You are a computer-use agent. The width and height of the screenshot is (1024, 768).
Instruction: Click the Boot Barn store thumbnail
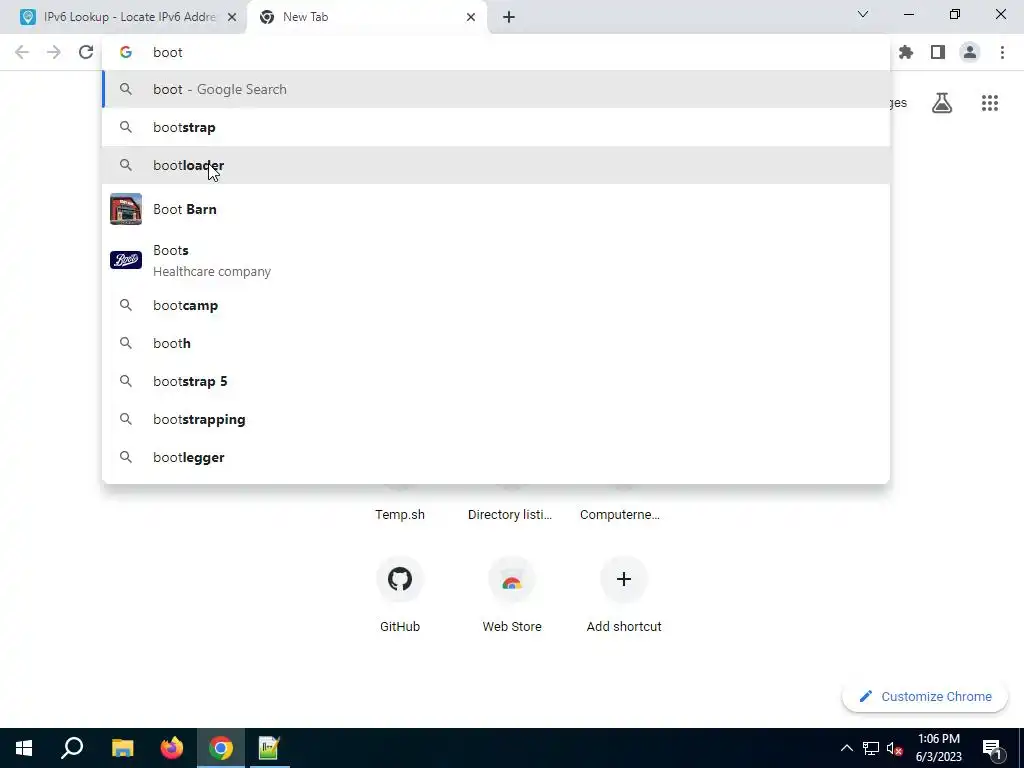pos(126,209)
